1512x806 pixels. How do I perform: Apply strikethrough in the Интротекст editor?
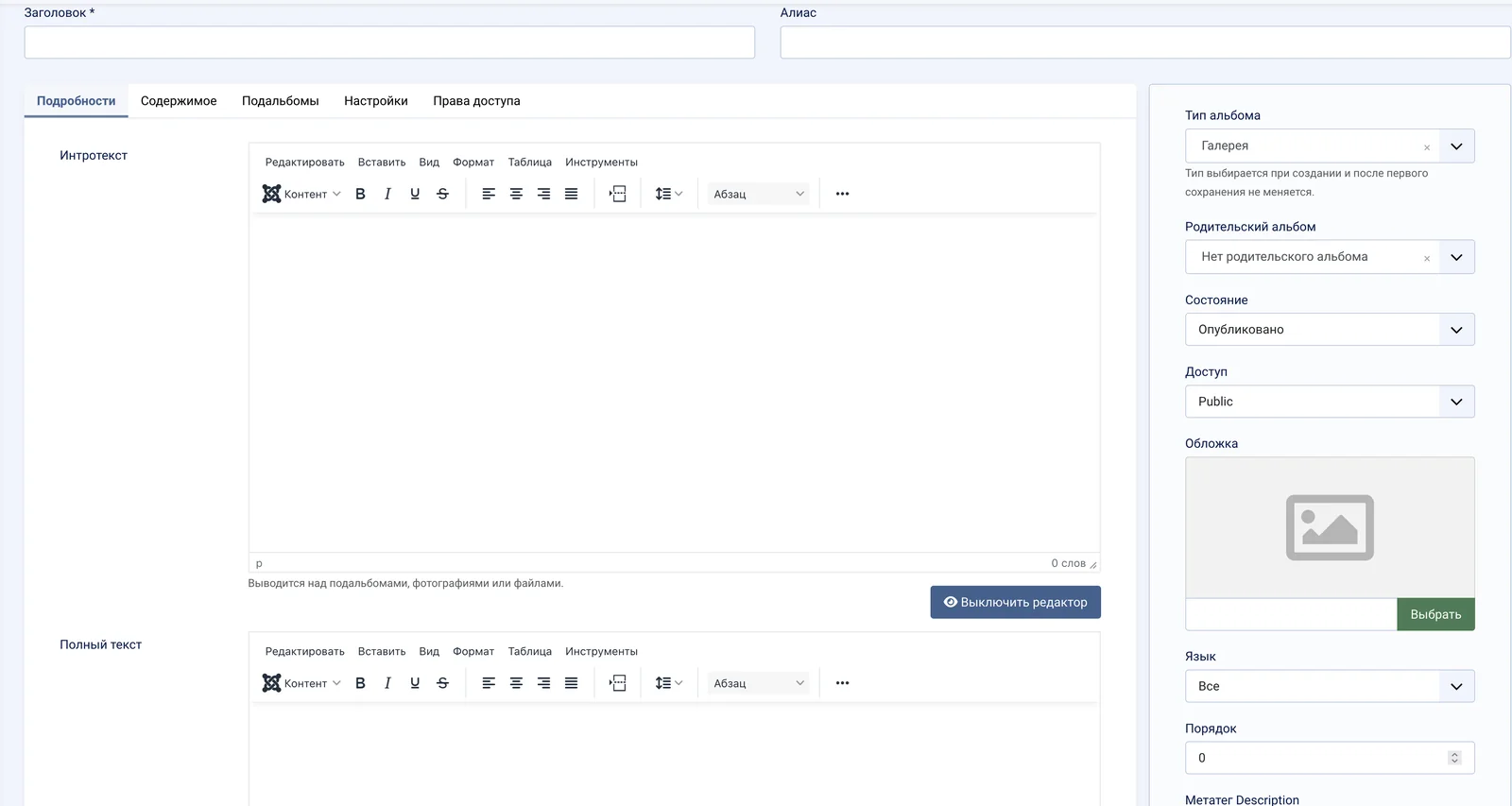pos(442,194)
